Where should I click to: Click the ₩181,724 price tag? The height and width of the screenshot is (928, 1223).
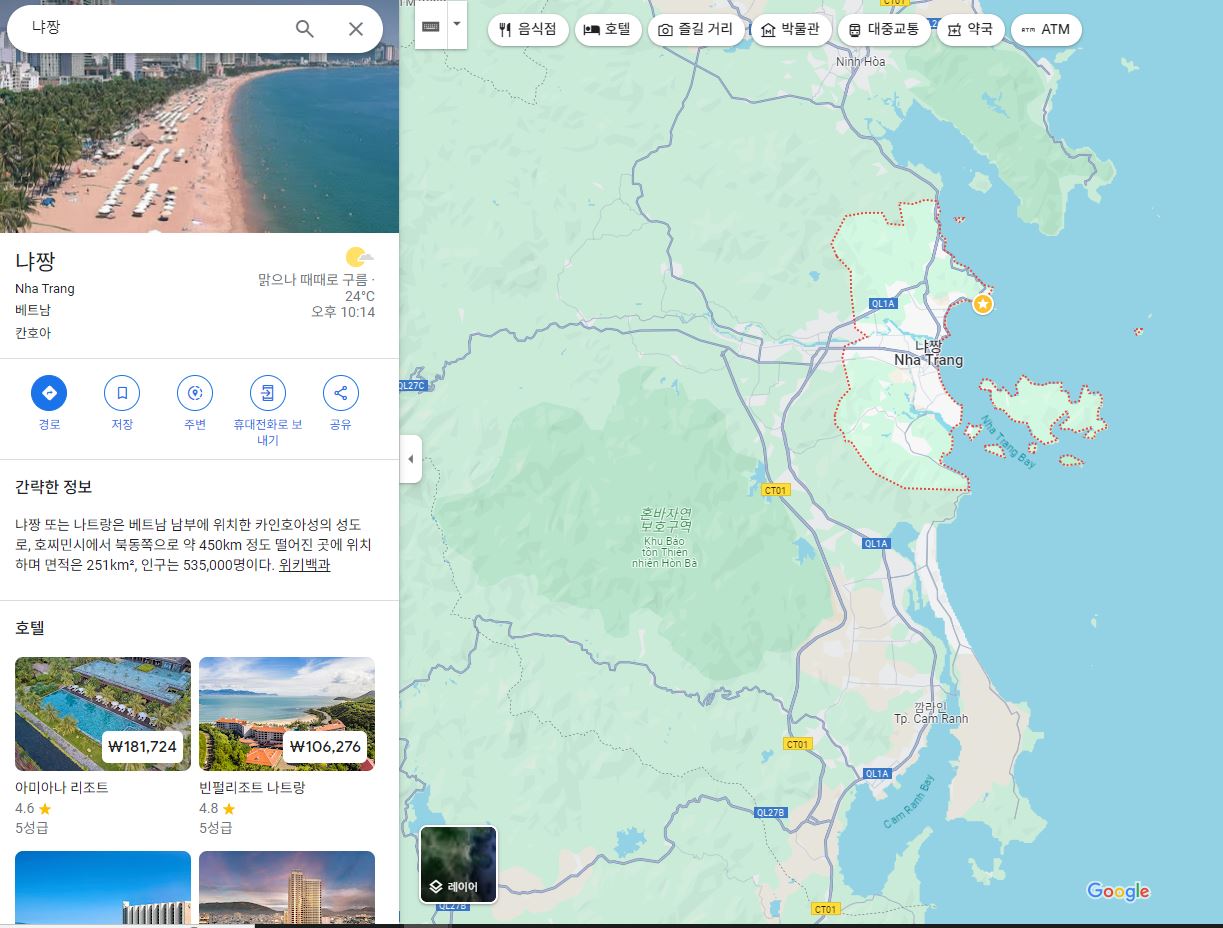pos(142,746)
